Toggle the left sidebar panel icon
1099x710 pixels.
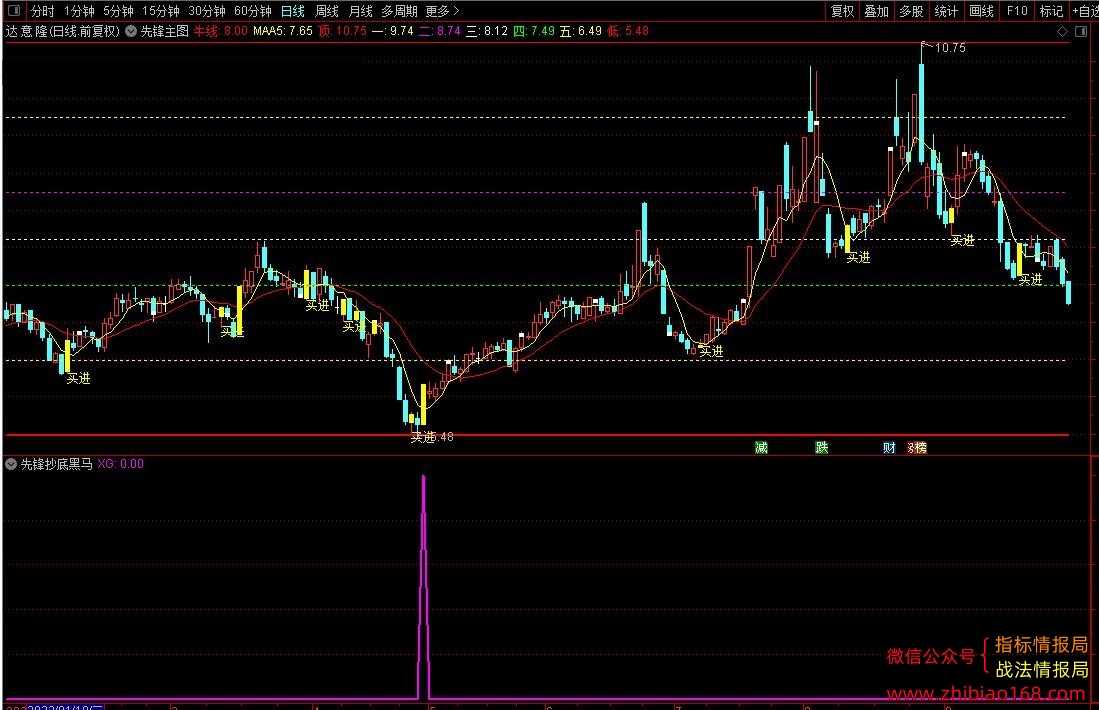pyautogui.click(x=13, y=11)
